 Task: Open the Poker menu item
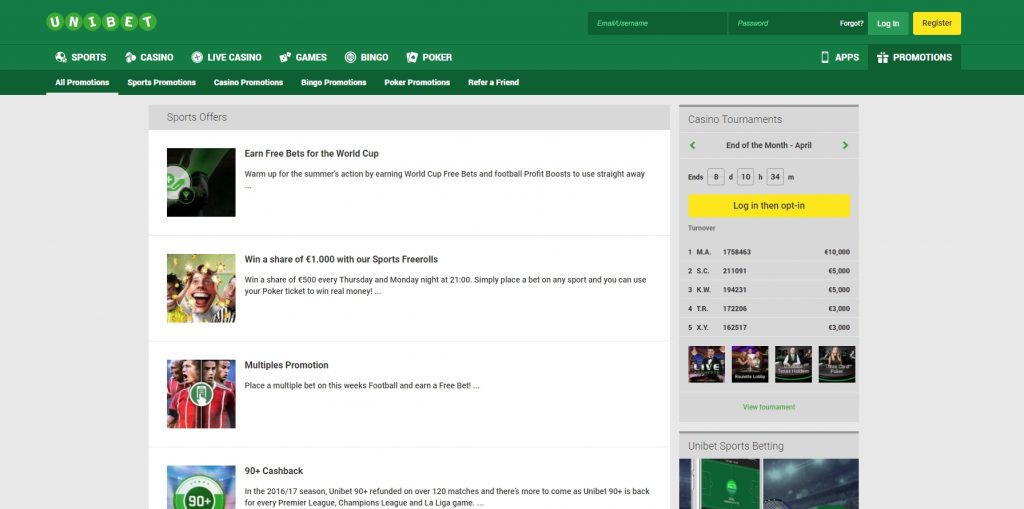437,57
